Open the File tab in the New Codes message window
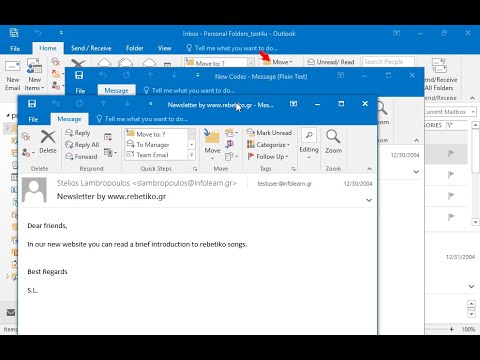Viewport: 480px width, 360px height. [80, 91]
